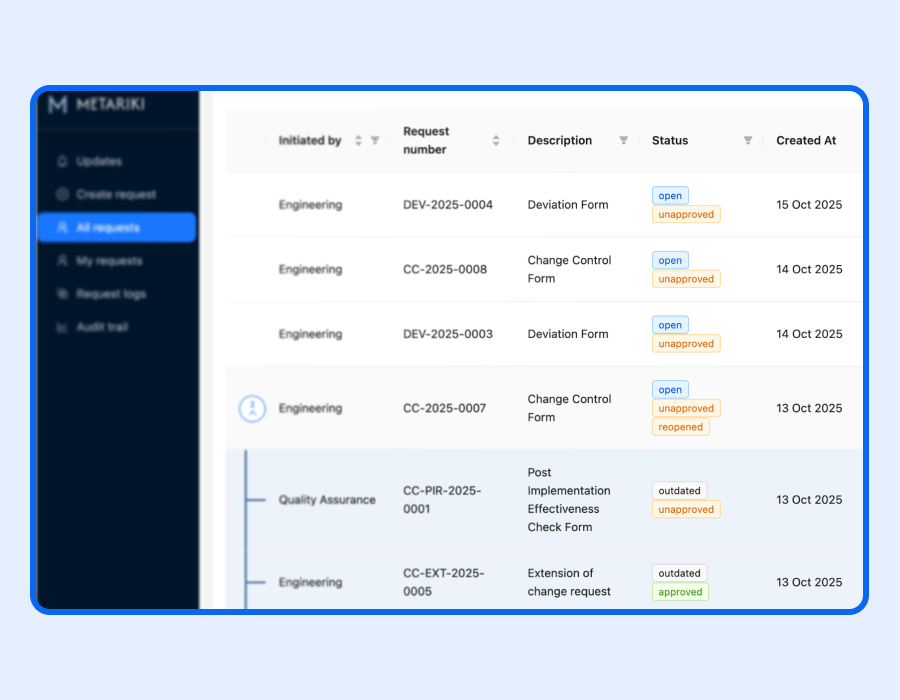Open the Description column filter
The width and height of the screenshot is (900, 700).
[x=623, y=141]
